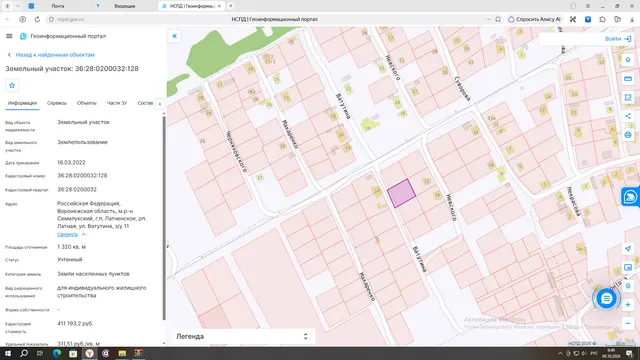The width and height of the screenshot is (640, 360).
Task: Go back via Назад к найденным объектам
Action: click(x=51, y=55)
